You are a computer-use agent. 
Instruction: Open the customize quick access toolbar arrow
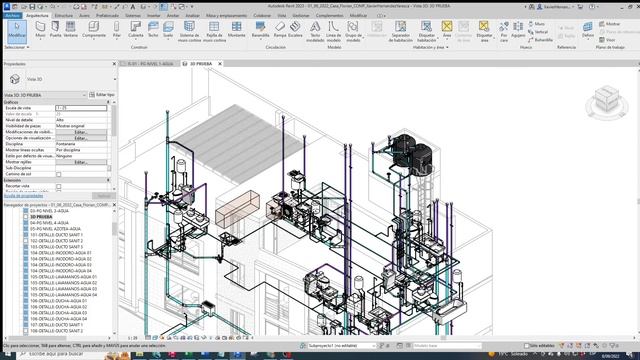pos(192,7)
